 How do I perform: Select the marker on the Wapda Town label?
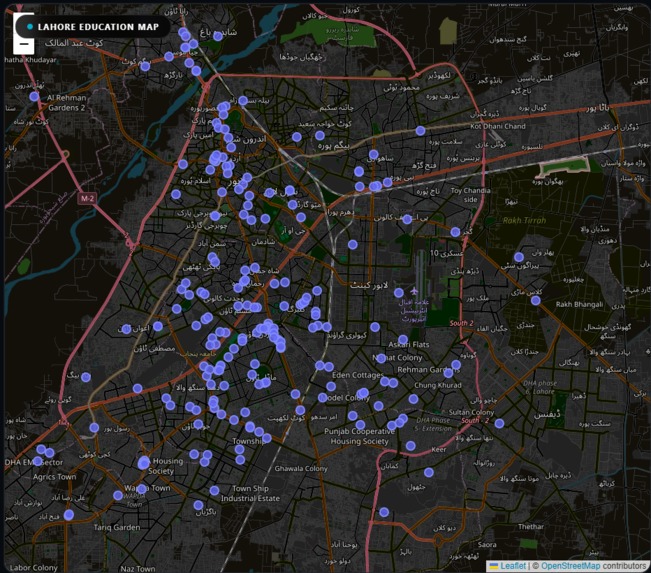pyautogui.click(x=142, y=489)
